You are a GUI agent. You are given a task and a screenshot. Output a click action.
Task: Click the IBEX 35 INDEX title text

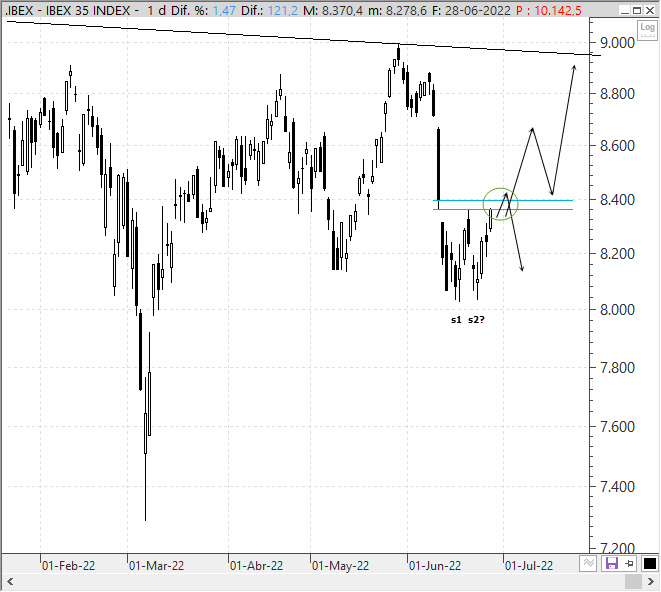(88, 10)
